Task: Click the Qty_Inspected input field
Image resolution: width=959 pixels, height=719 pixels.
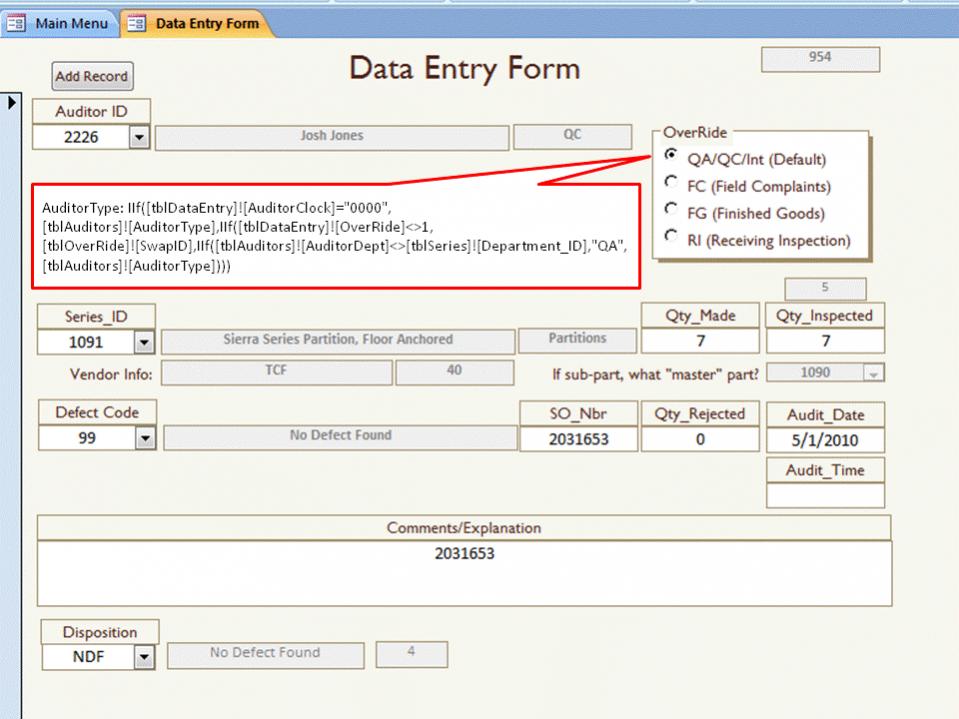Action: tap(825, 341)
